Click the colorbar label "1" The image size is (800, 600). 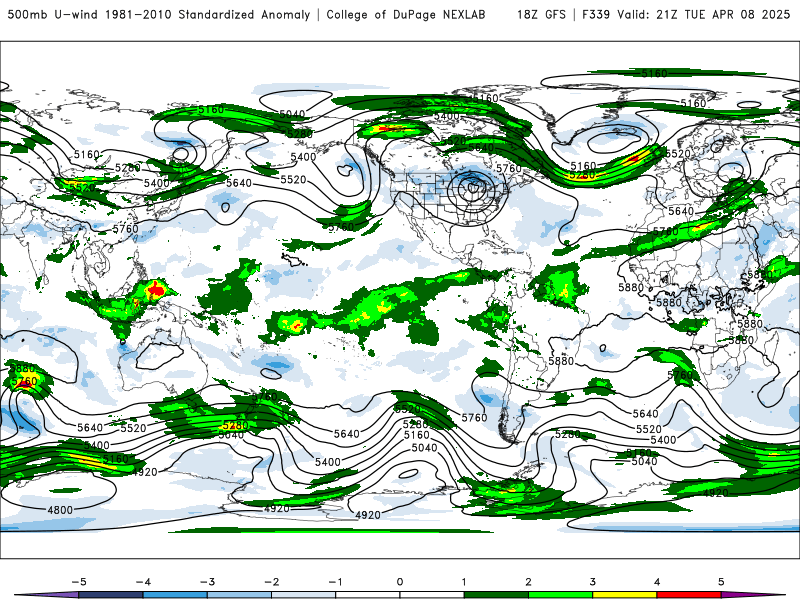click(x=464, y=582)
